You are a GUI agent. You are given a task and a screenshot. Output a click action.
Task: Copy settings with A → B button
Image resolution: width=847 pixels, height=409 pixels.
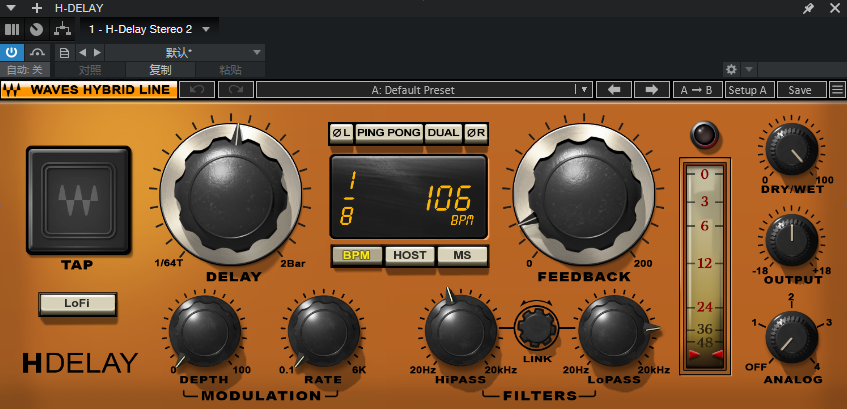point(698,90)
